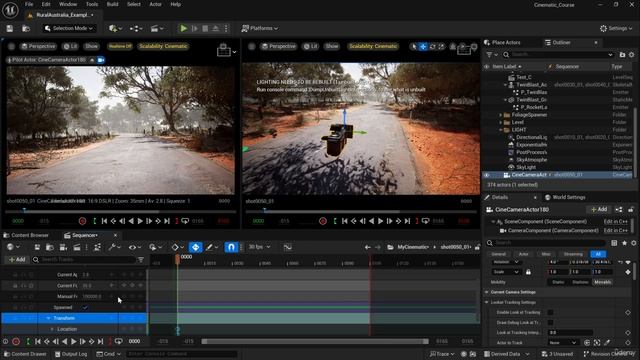Image resolution: width=640 pixels, height=360 pixels.
Task: Open the Output Log
Action: click(71, 354)
